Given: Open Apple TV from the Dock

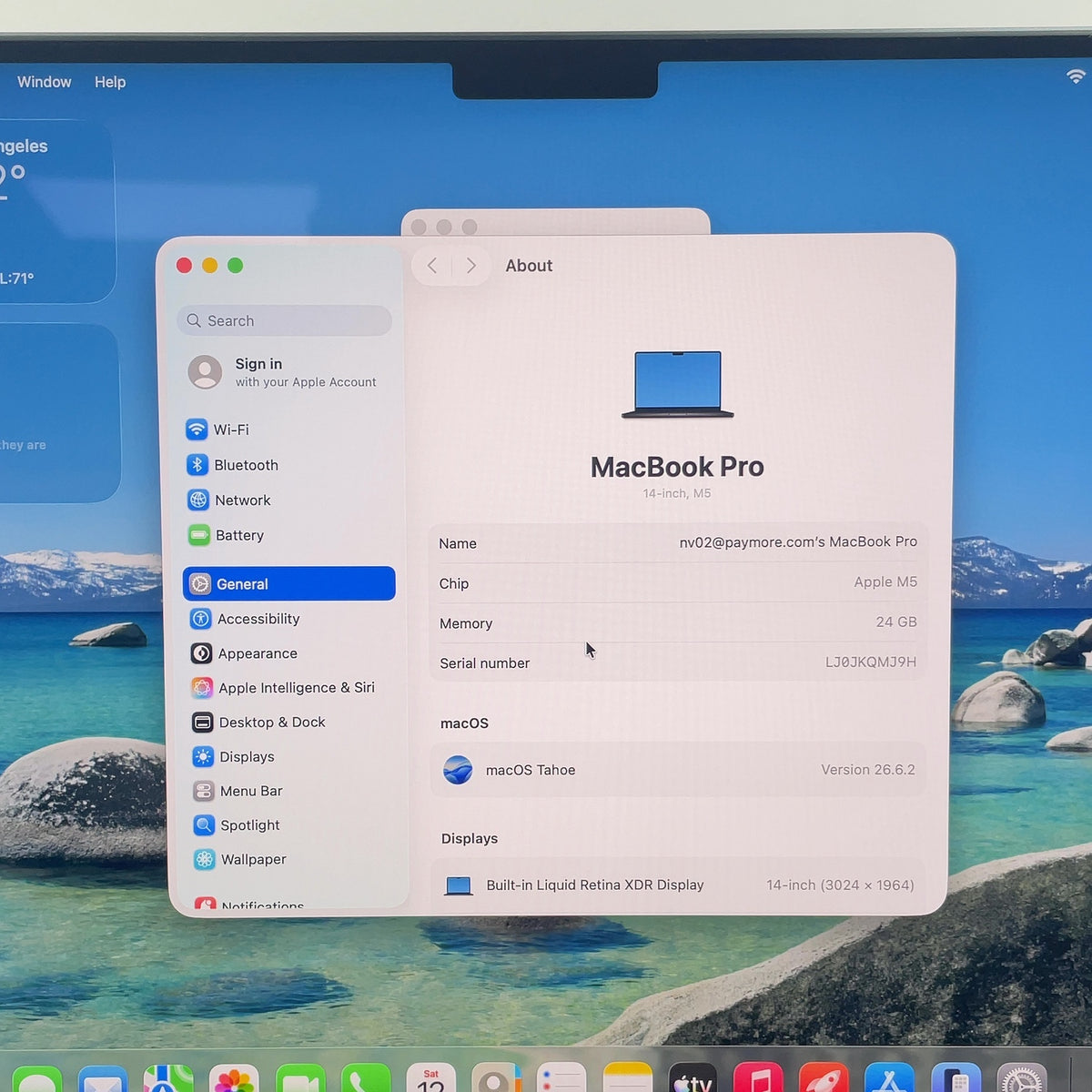Looking at the screenshot, I should click(x=693, y=1078).
